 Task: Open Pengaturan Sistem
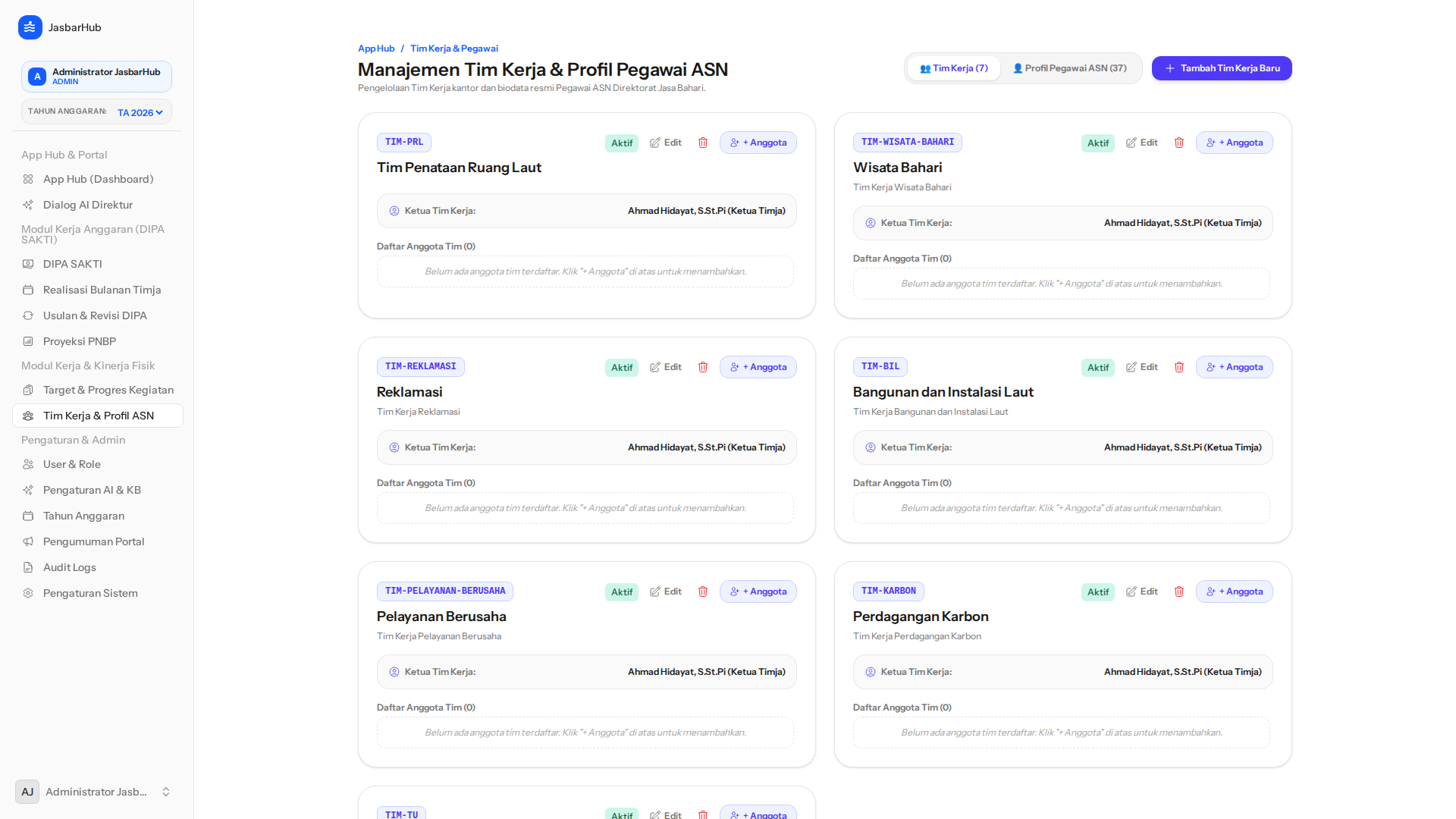coord(98,593)
